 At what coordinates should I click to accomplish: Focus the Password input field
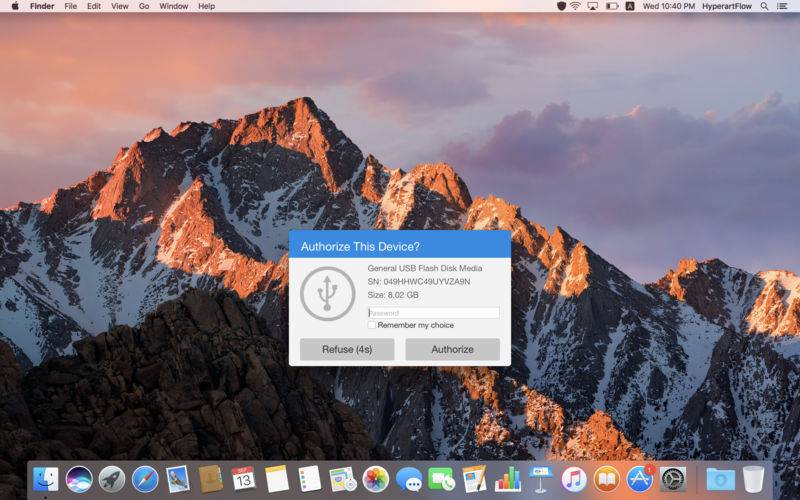click(x=434, y=313)
